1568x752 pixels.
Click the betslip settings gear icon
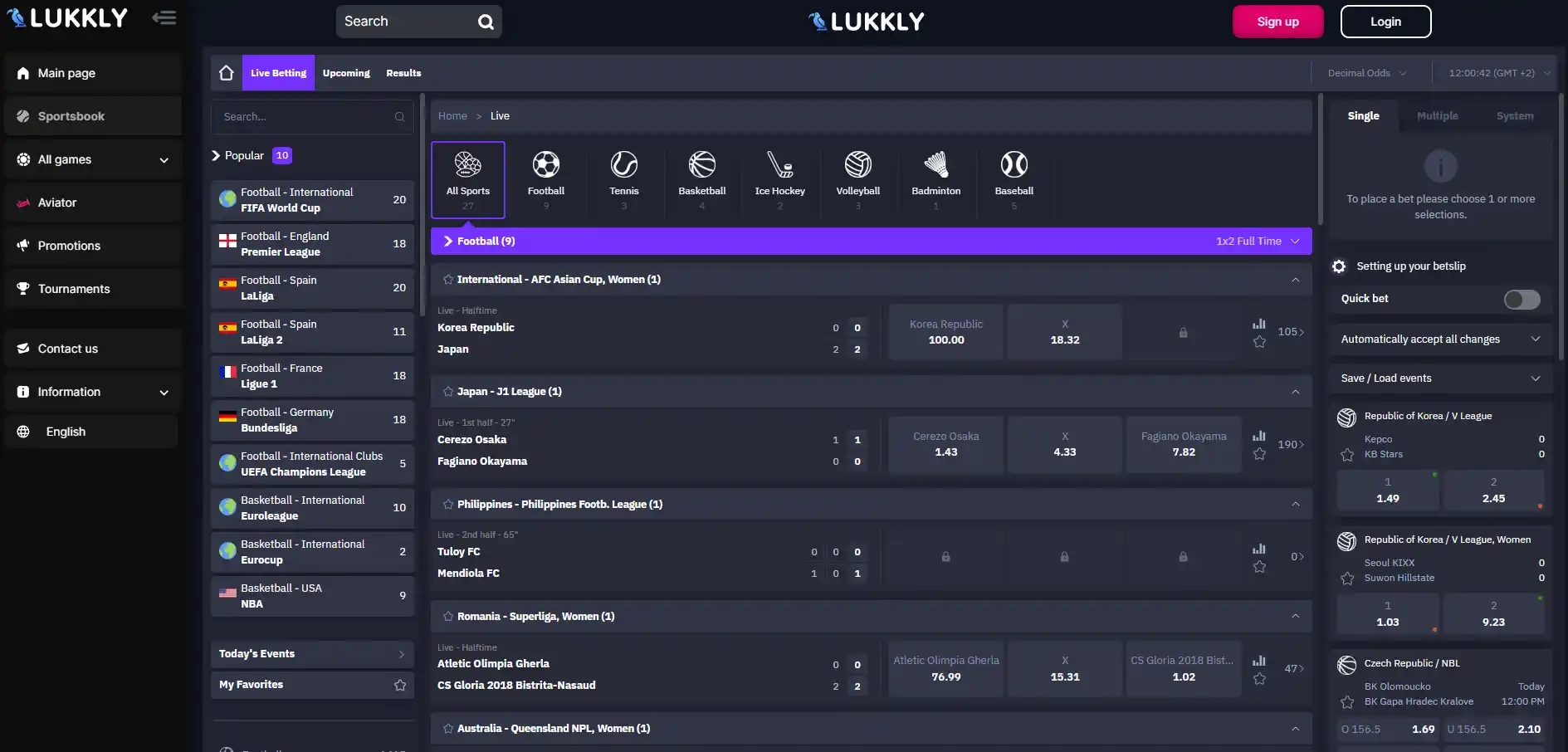[x=1339, y=266]
